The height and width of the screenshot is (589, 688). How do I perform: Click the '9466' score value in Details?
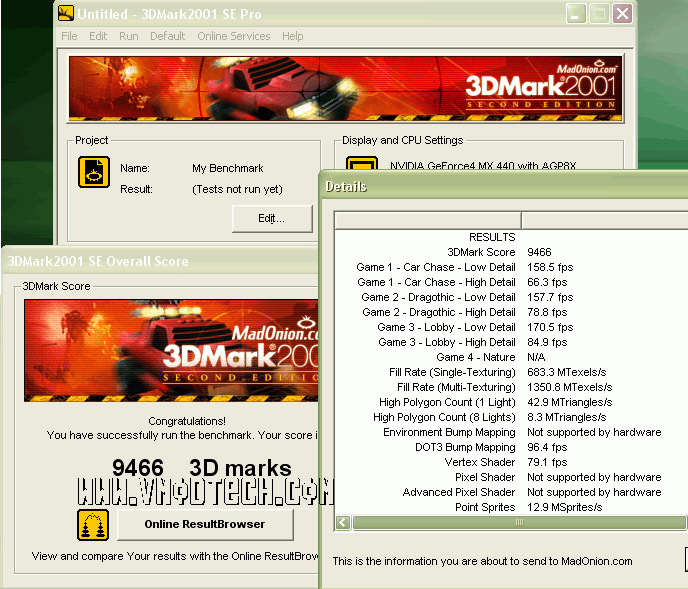539,252
